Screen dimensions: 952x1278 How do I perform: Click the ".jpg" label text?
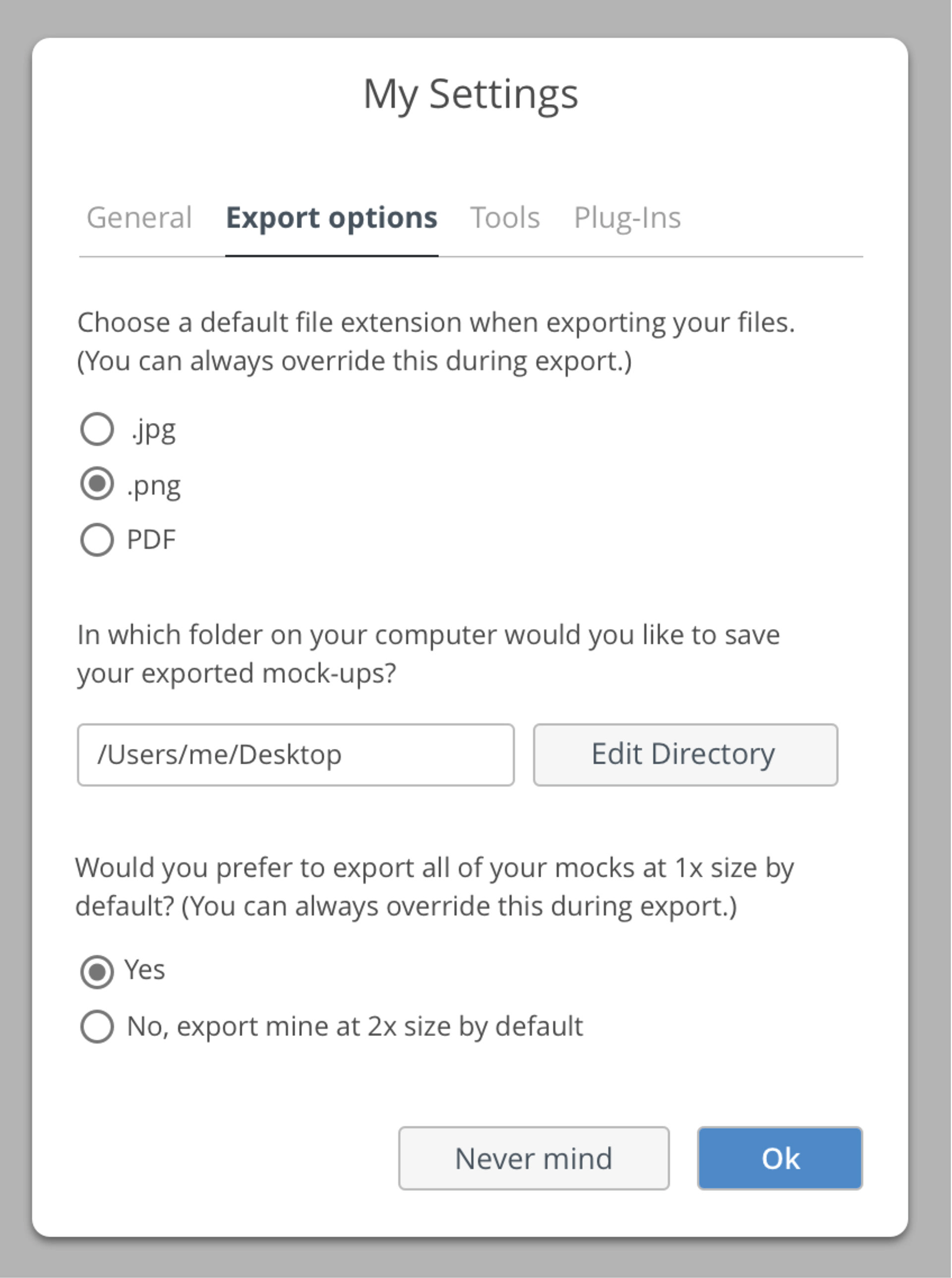pos(153,430)
